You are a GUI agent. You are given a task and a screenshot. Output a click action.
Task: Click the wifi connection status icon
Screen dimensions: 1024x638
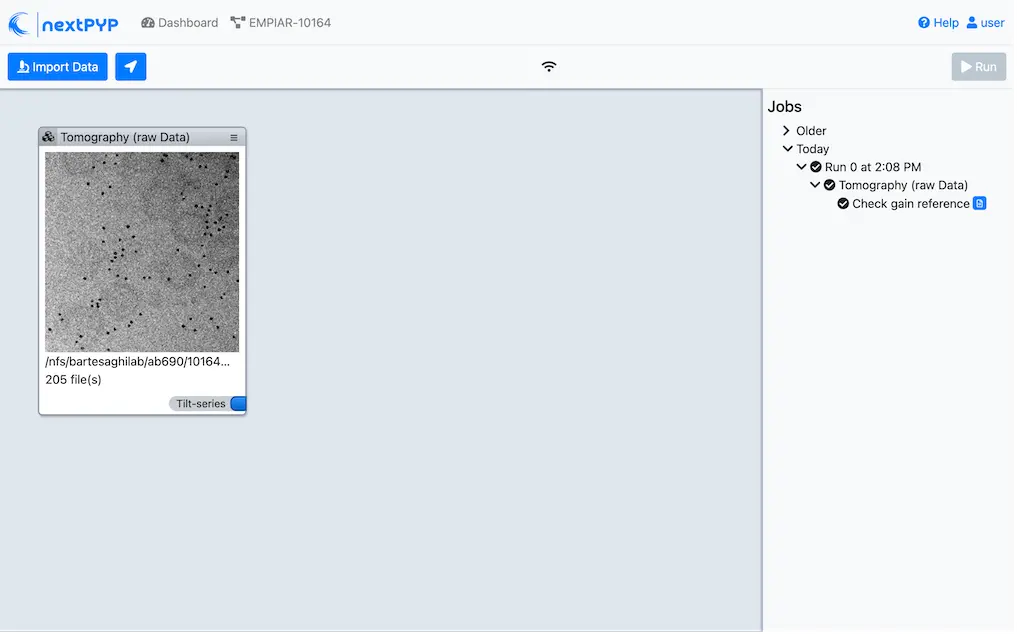tap(549, 67)
